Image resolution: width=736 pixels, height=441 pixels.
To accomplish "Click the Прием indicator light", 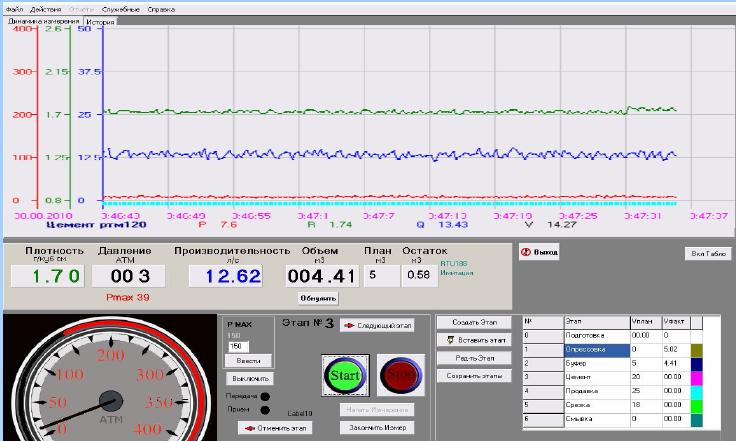I will (265, 410).
